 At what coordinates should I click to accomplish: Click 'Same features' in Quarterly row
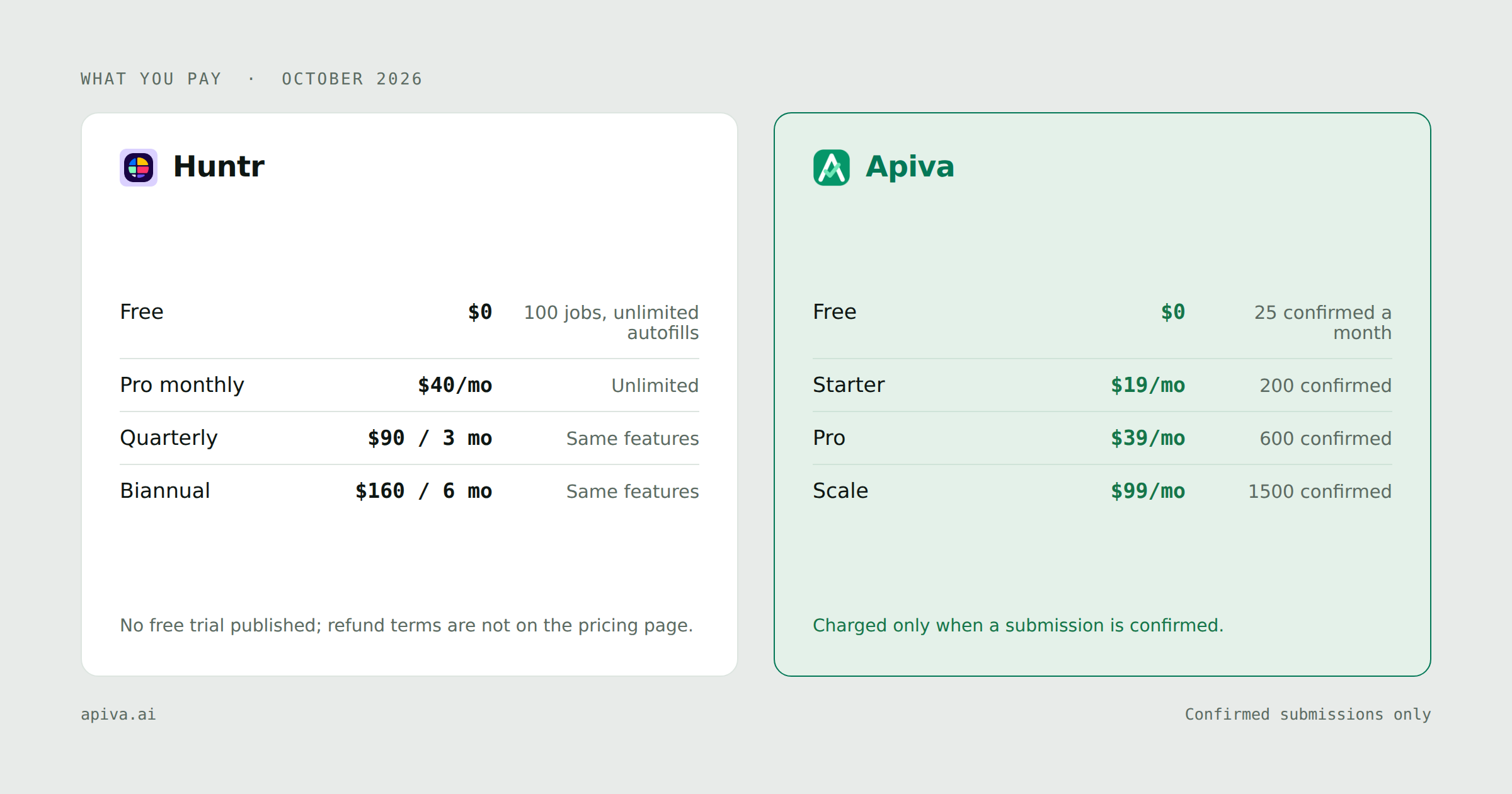(633, 438)
